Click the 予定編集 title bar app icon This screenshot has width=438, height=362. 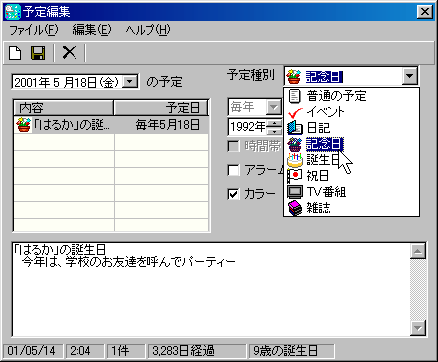click(x=13, y=12)
